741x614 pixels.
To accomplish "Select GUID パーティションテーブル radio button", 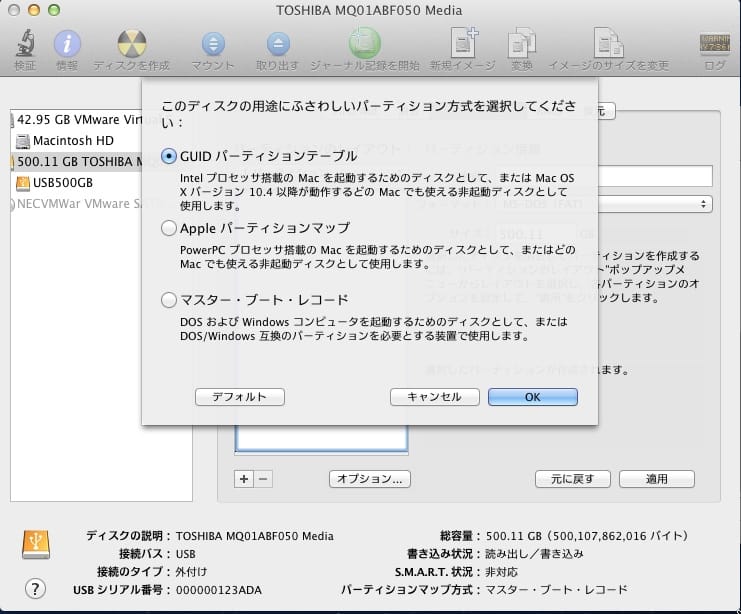I will 169,156.
